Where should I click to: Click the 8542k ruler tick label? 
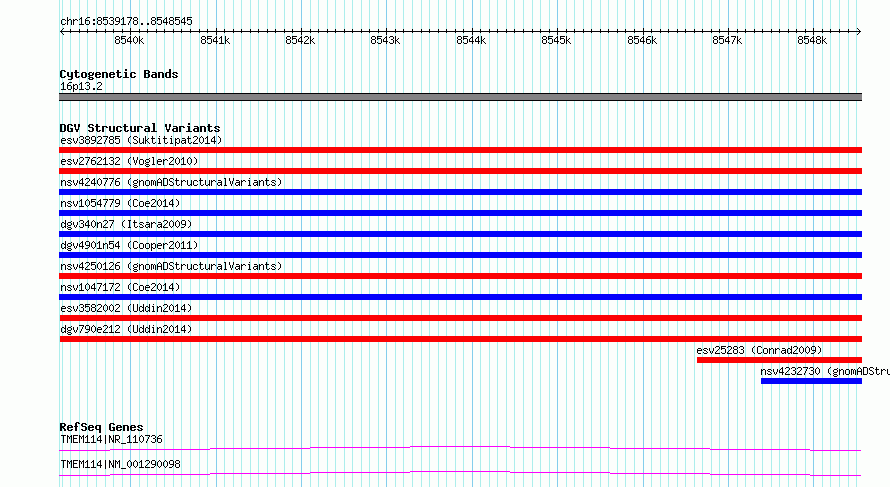300,40
